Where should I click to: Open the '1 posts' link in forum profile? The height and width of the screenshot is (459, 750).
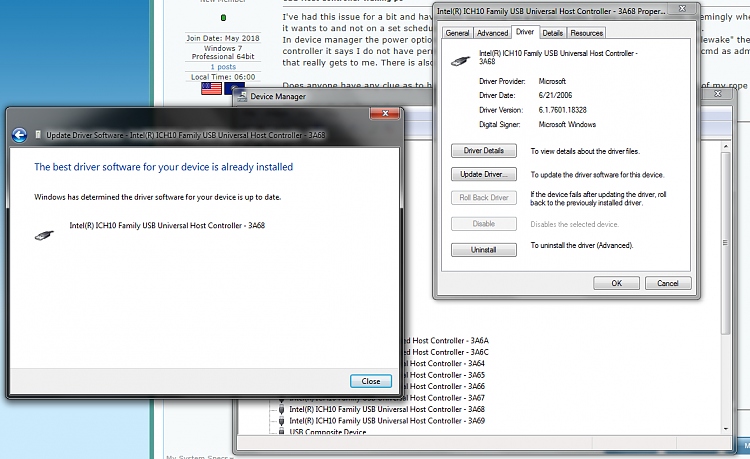tap(223, 67)
